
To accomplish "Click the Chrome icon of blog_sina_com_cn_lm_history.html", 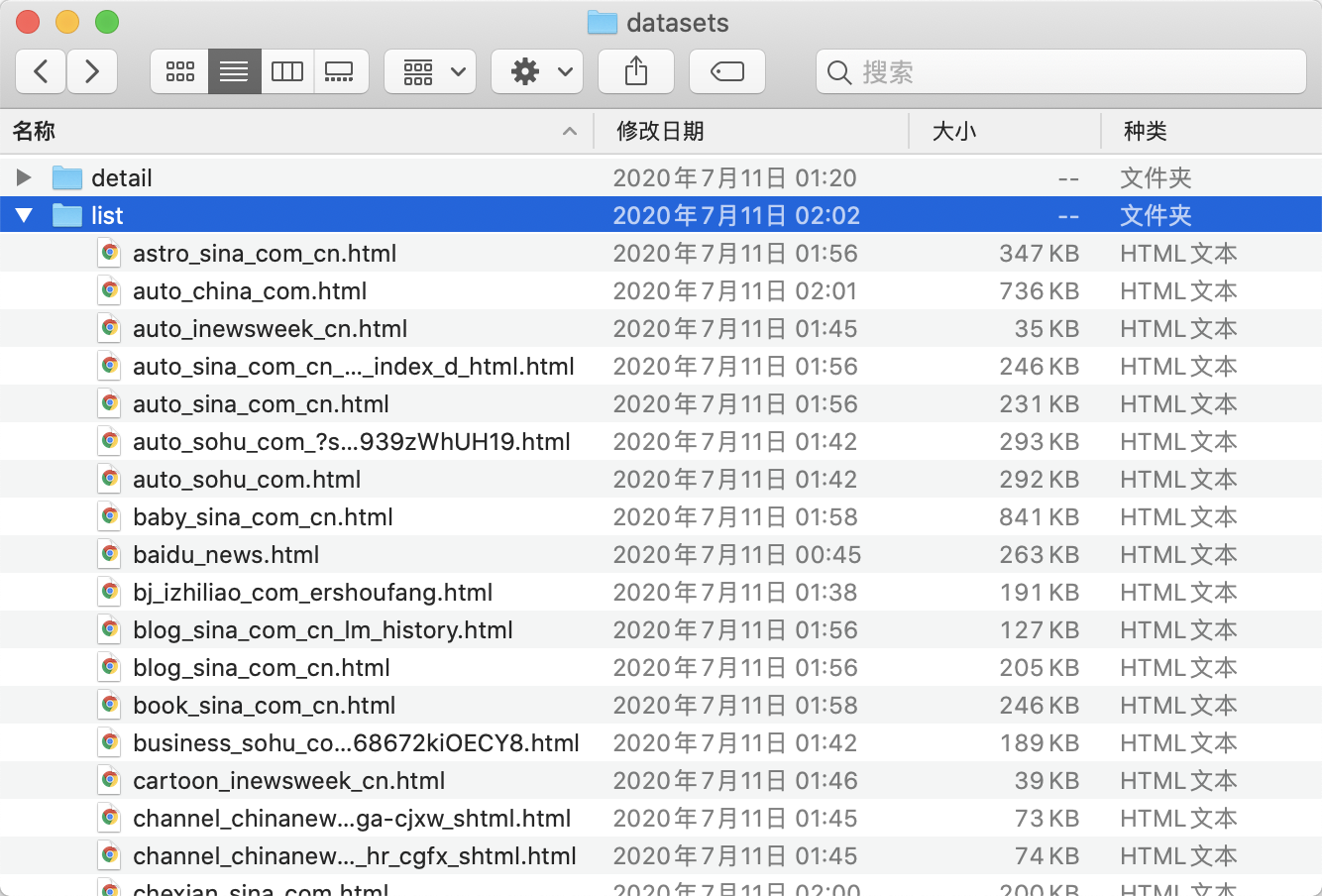I will point(110,629).
